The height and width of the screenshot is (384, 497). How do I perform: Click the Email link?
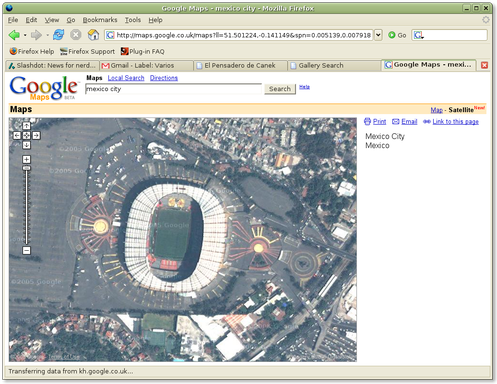coord(409,121)
